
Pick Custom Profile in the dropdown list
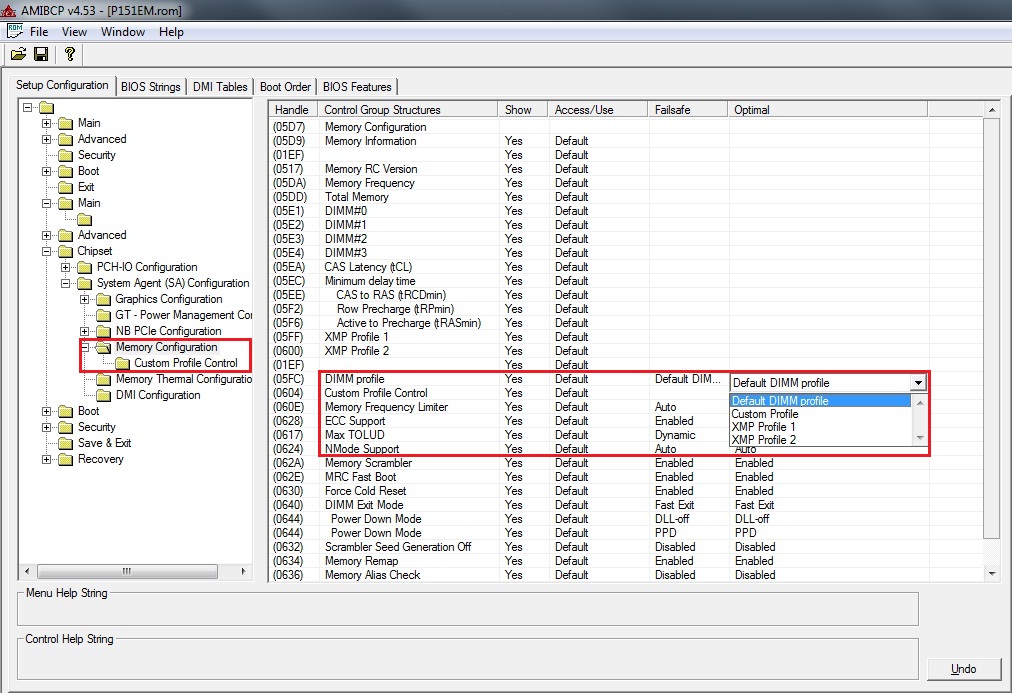764,414
